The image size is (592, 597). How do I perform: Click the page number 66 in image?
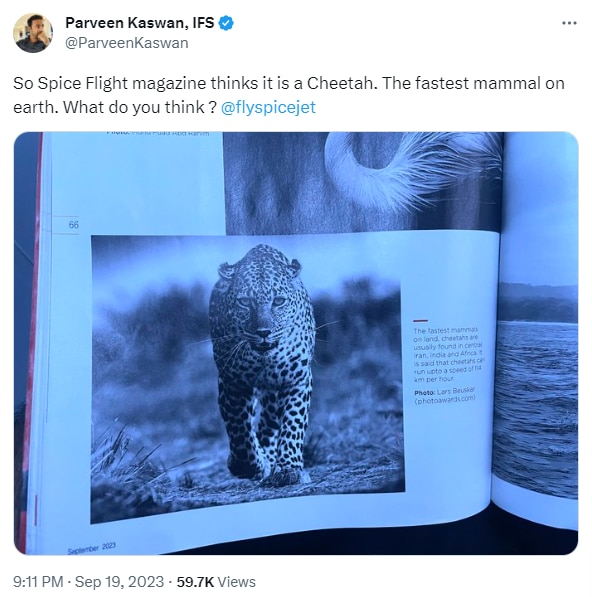(74, 225)
